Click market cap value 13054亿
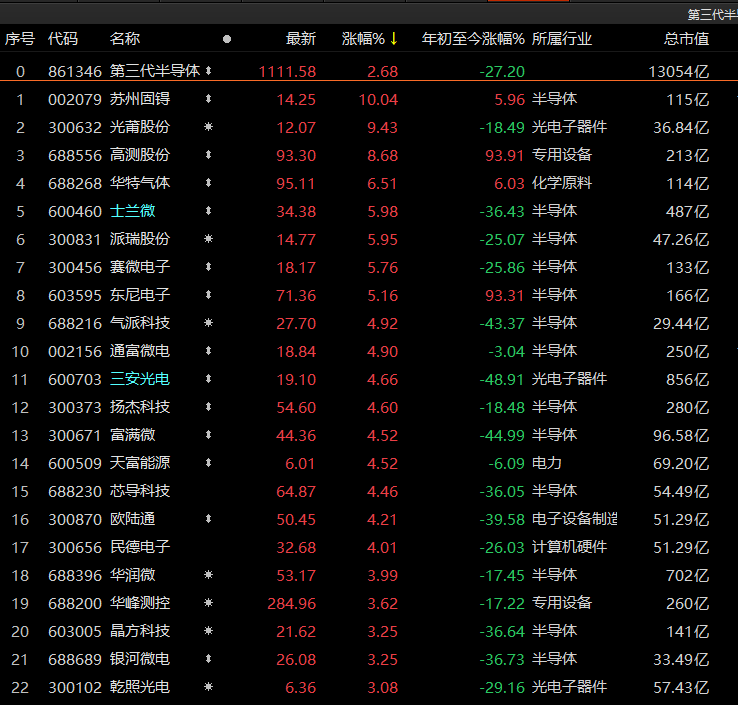The height and width of the screenshot is (705, 738). pyautogui.click(x=679, y=72)
